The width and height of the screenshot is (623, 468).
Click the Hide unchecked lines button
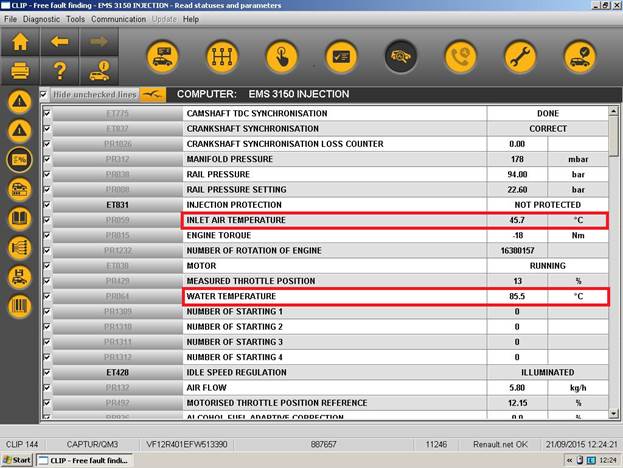tap(93, 94)
